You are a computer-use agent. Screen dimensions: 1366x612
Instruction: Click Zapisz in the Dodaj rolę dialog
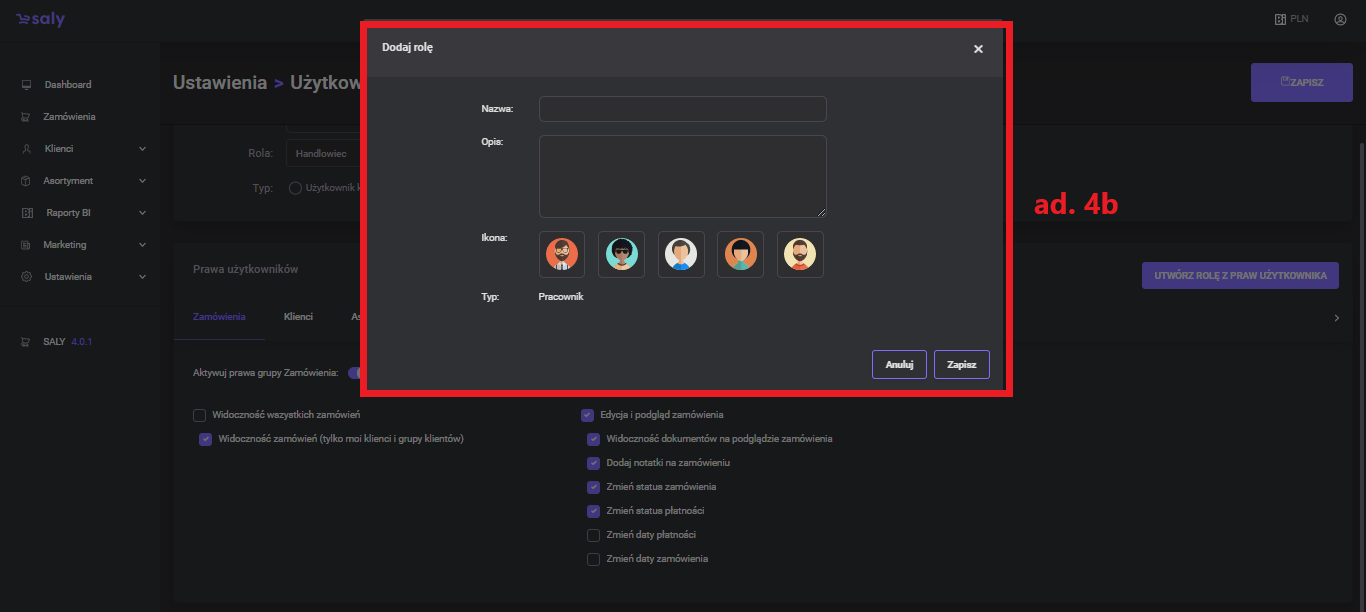[x=961, y=365]
